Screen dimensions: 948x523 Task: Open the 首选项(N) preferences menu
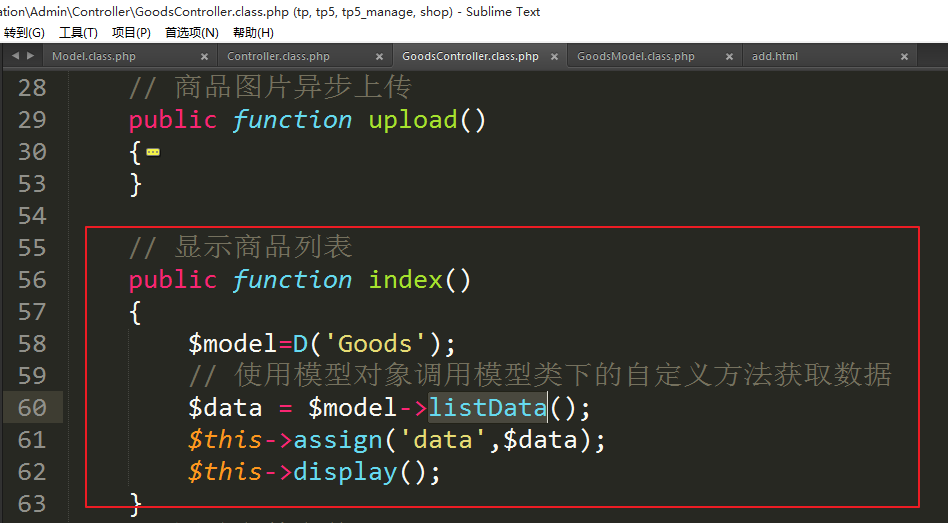pyautogui.click(x=191, y=33)
